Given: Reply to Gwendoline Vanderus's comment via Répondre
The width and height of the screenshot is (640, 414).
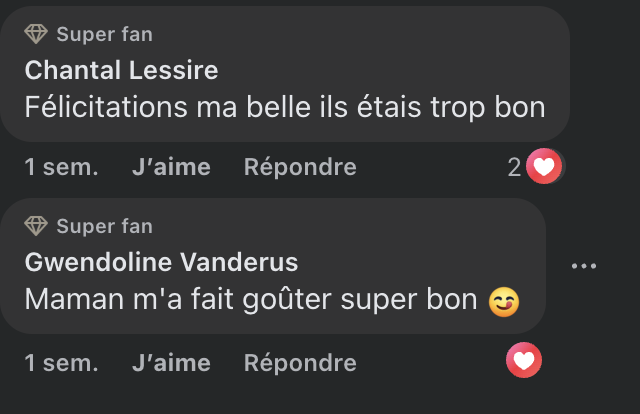Looking at the screenshot, I should (300, 362).
